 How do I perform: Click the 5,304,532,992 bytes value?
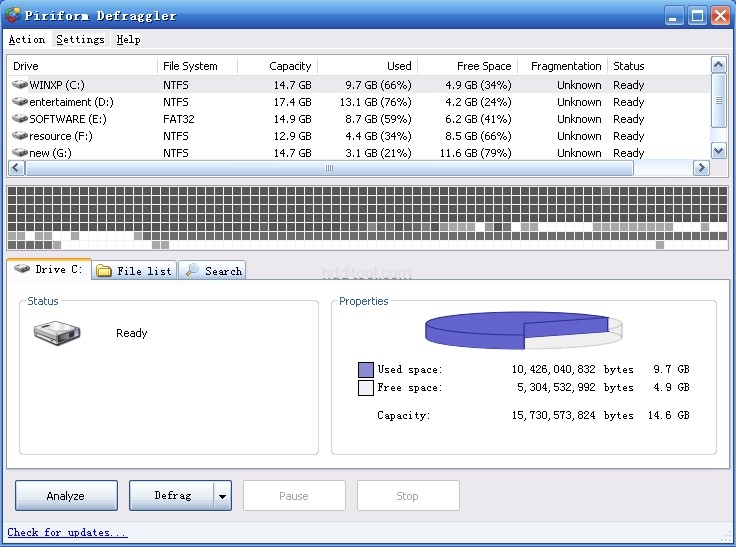[575, 387]
